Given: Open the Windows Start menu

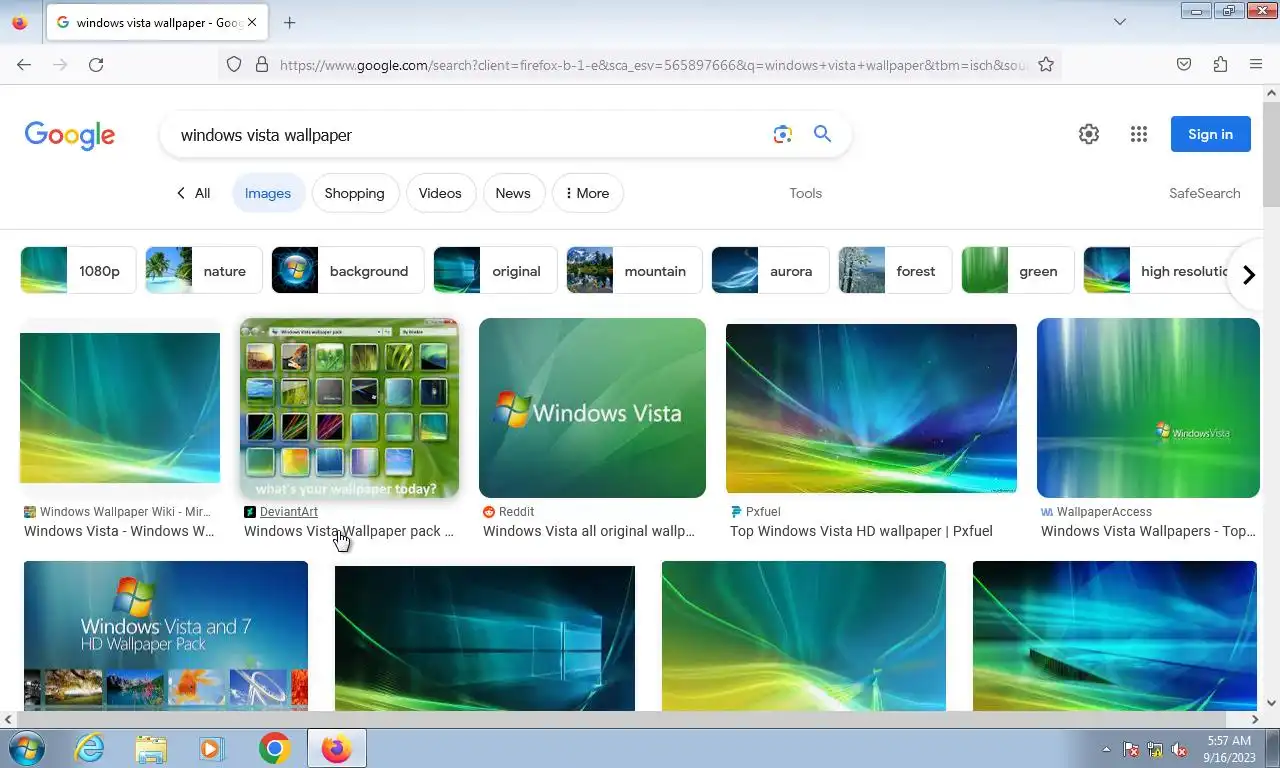Looking at the screenshot, I should click(25, 748).
